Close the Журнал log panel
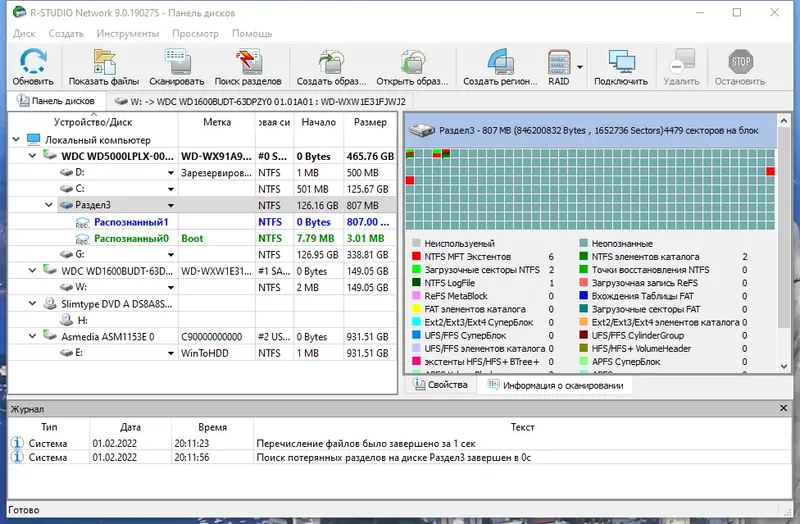This screenshot has height=524, width=800. point(784,408)
